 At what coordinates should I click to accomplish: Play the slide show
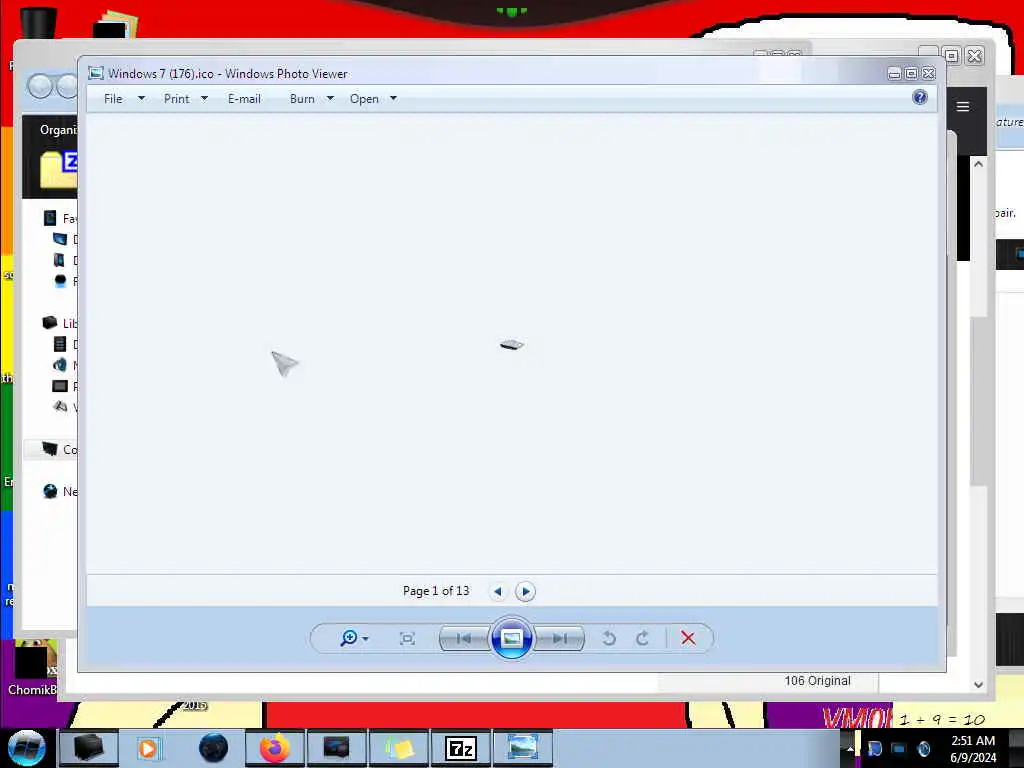(x=511, y=638)
